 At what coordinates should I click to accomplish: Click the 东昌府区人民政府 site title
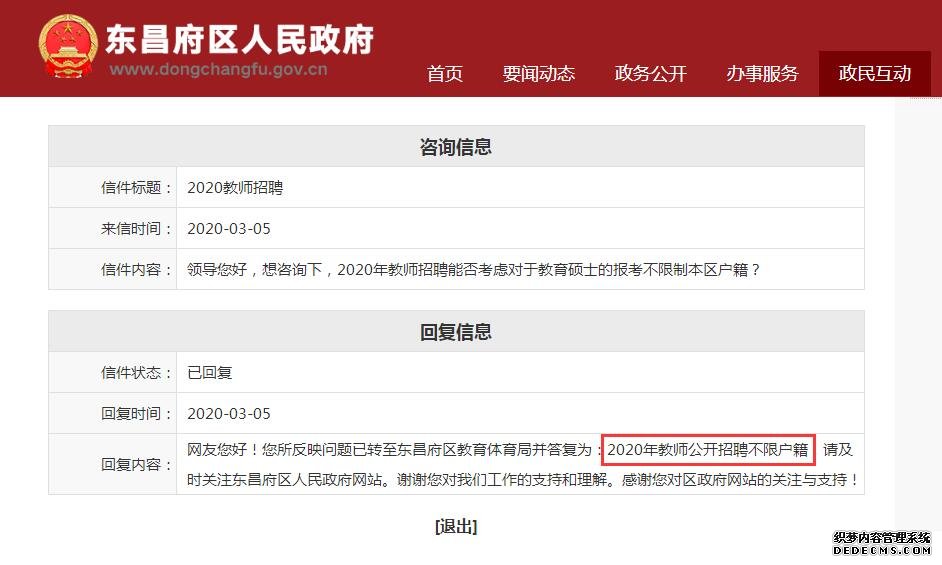[x=240, y=39]
